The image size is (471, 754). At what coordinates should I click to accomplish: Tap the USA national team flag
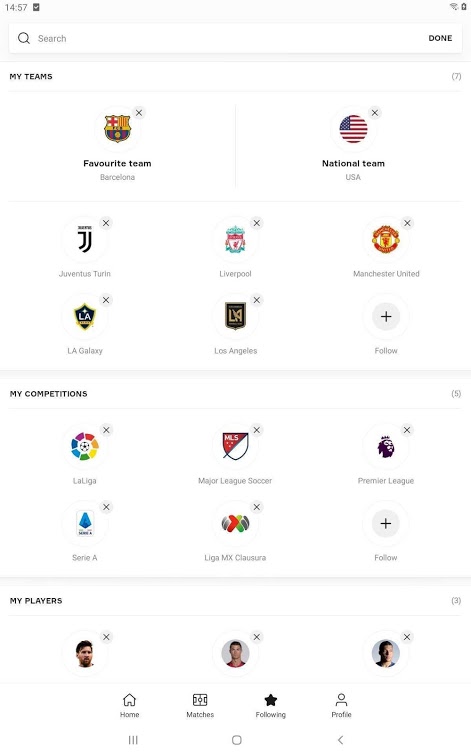pyautogui.click(x=353, y=129)
